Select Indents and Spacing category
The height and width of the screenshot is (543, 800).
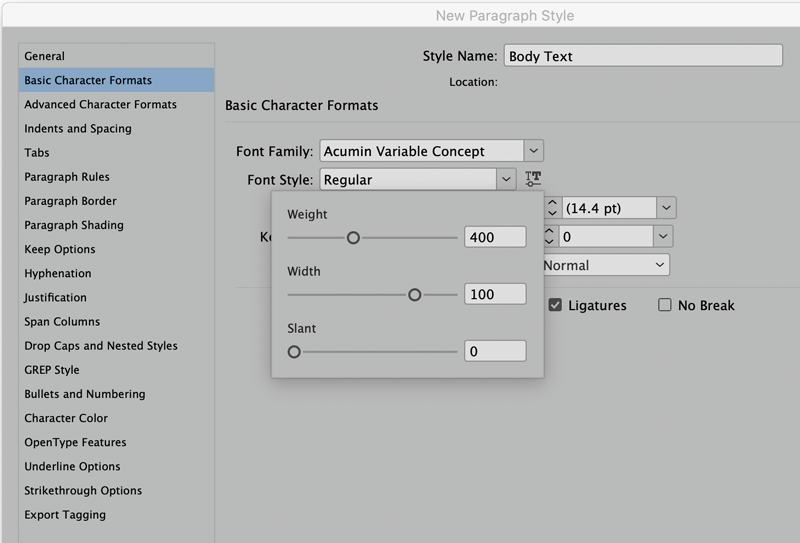(x=78, y=128)
